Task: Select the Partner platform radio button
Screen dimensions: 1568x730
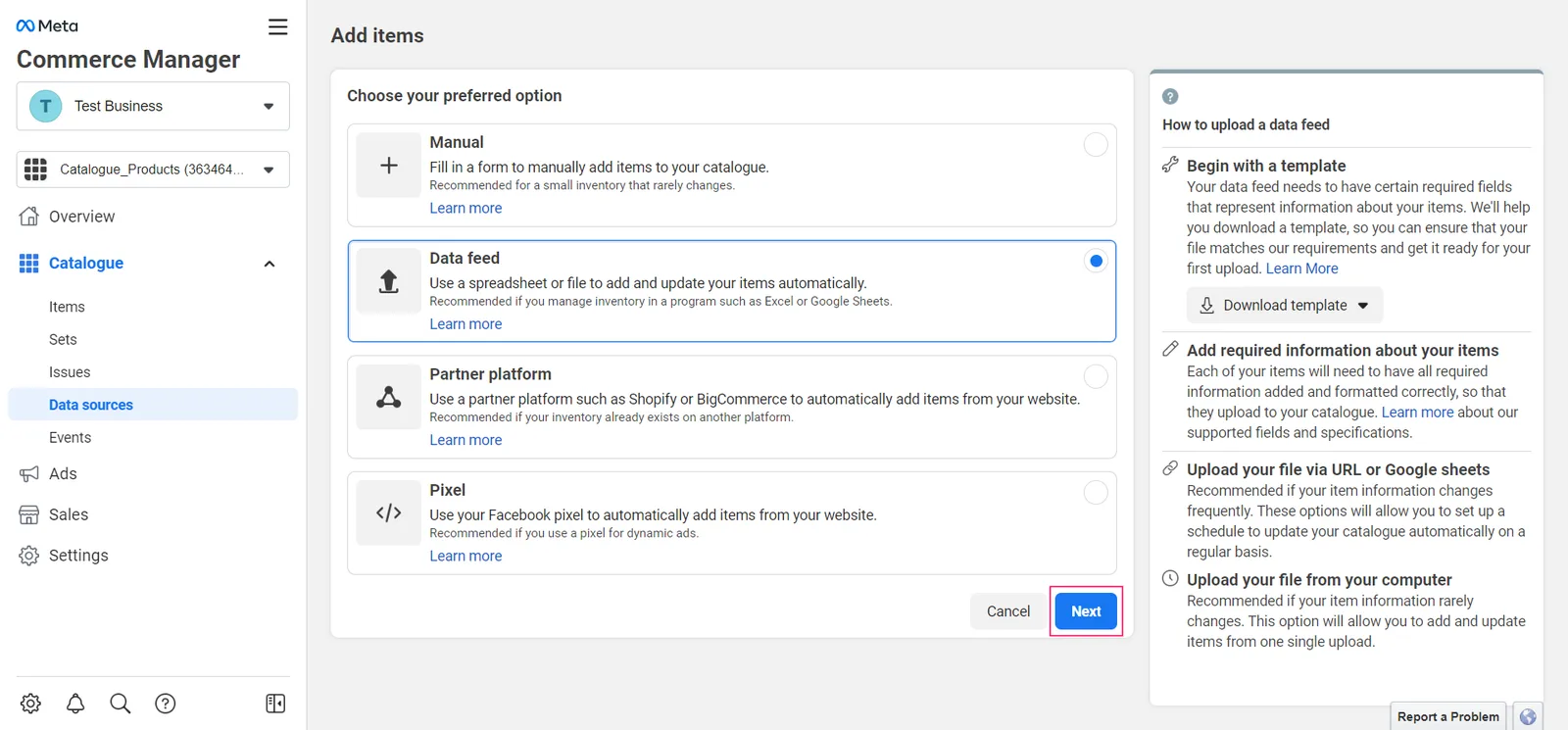Action: click(x=1096, y=376)
